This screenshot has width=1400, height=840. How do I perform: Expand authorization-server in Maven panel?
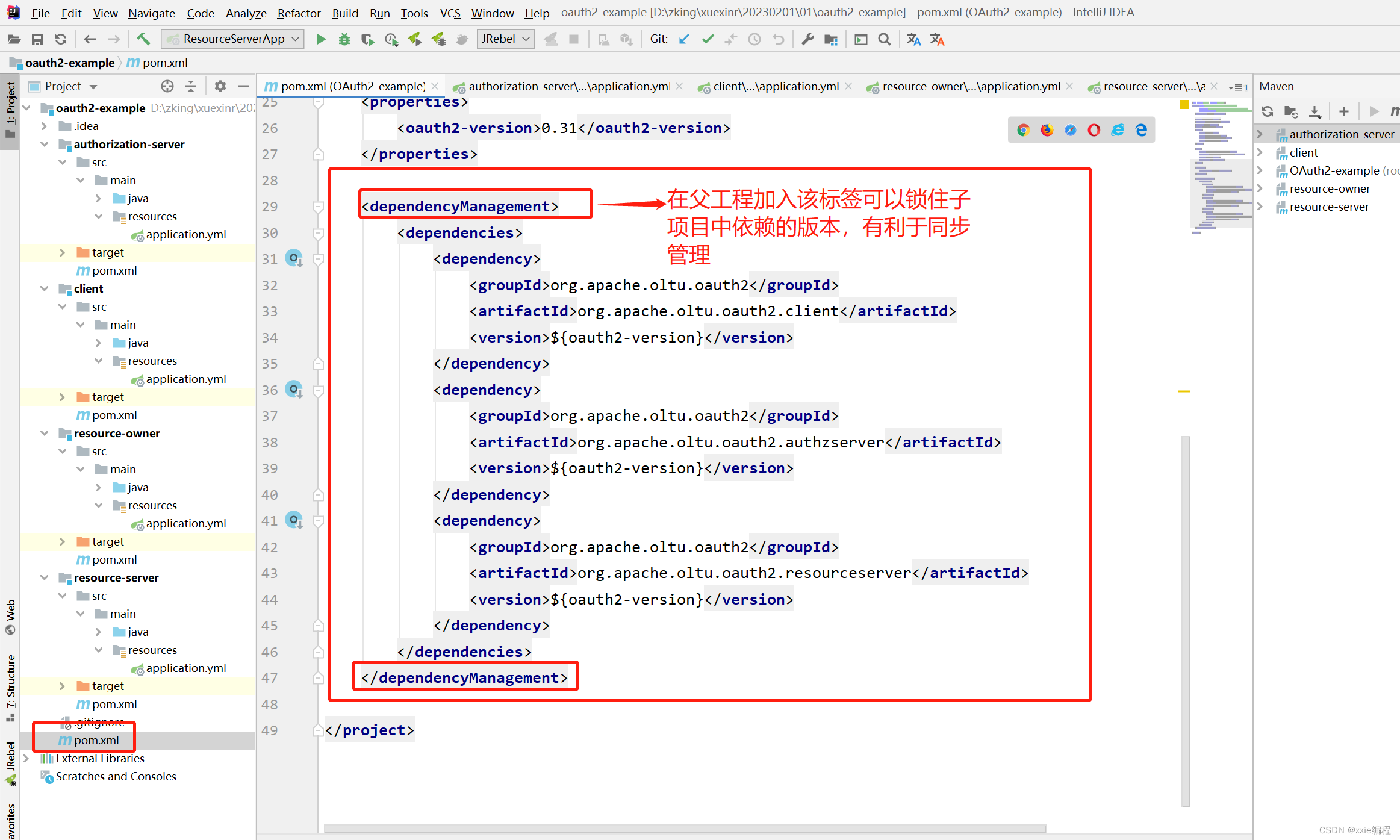[x=1260, y=134]
